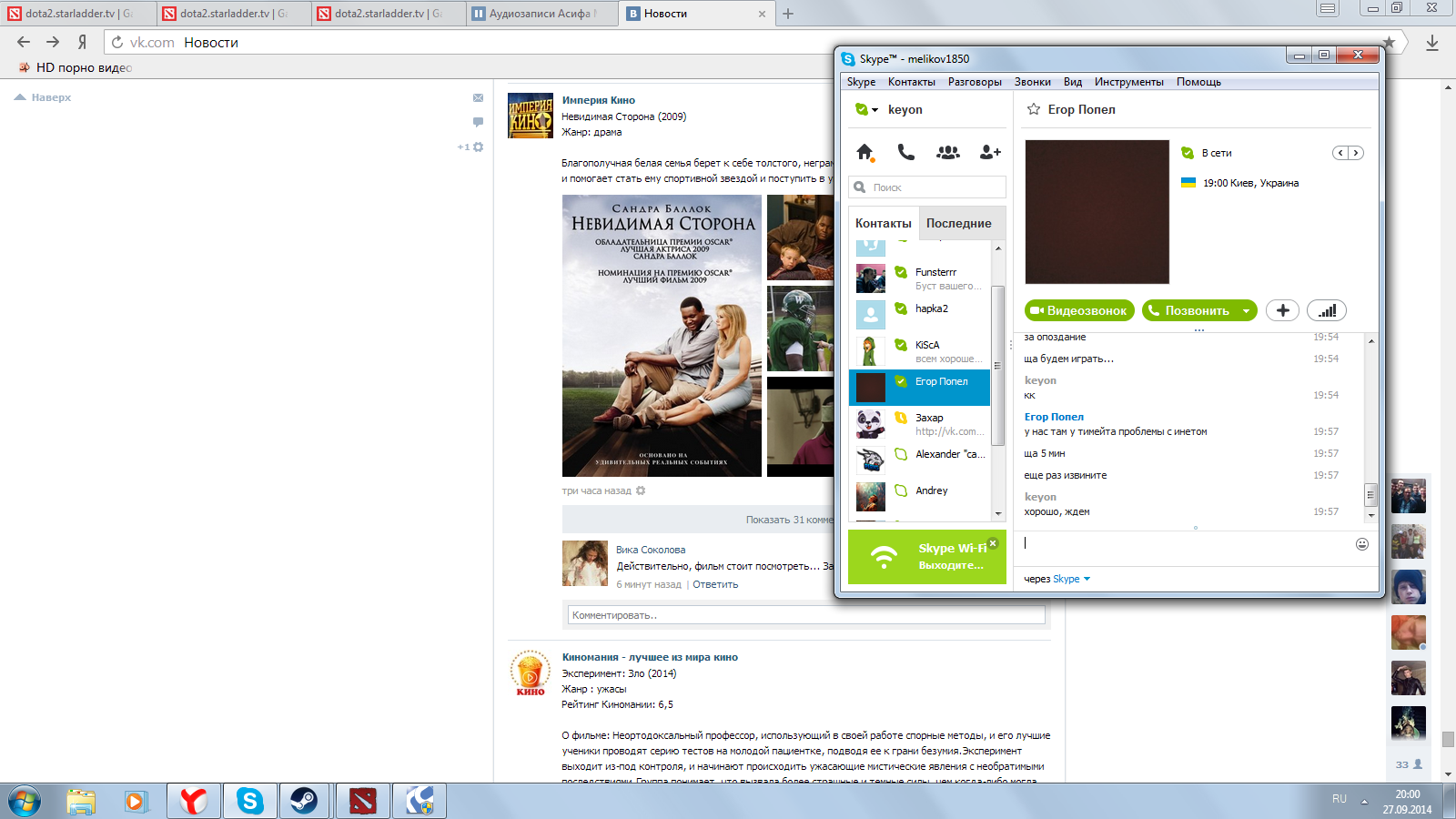Open post settings gear next to +1
This screenshot has height=819, width=1456.
click(x=479, y=147)
